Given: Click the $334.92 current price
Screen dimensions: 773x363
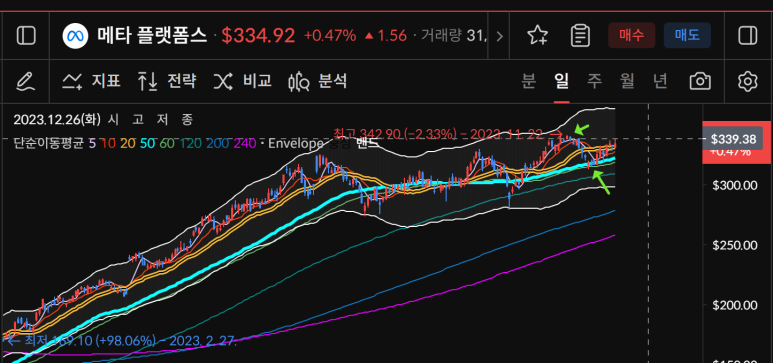Looking at the screenshot, I should point(258,36).
